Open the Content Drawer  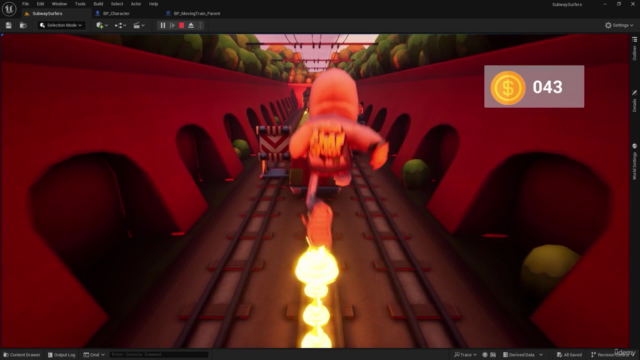pos(22,355)
